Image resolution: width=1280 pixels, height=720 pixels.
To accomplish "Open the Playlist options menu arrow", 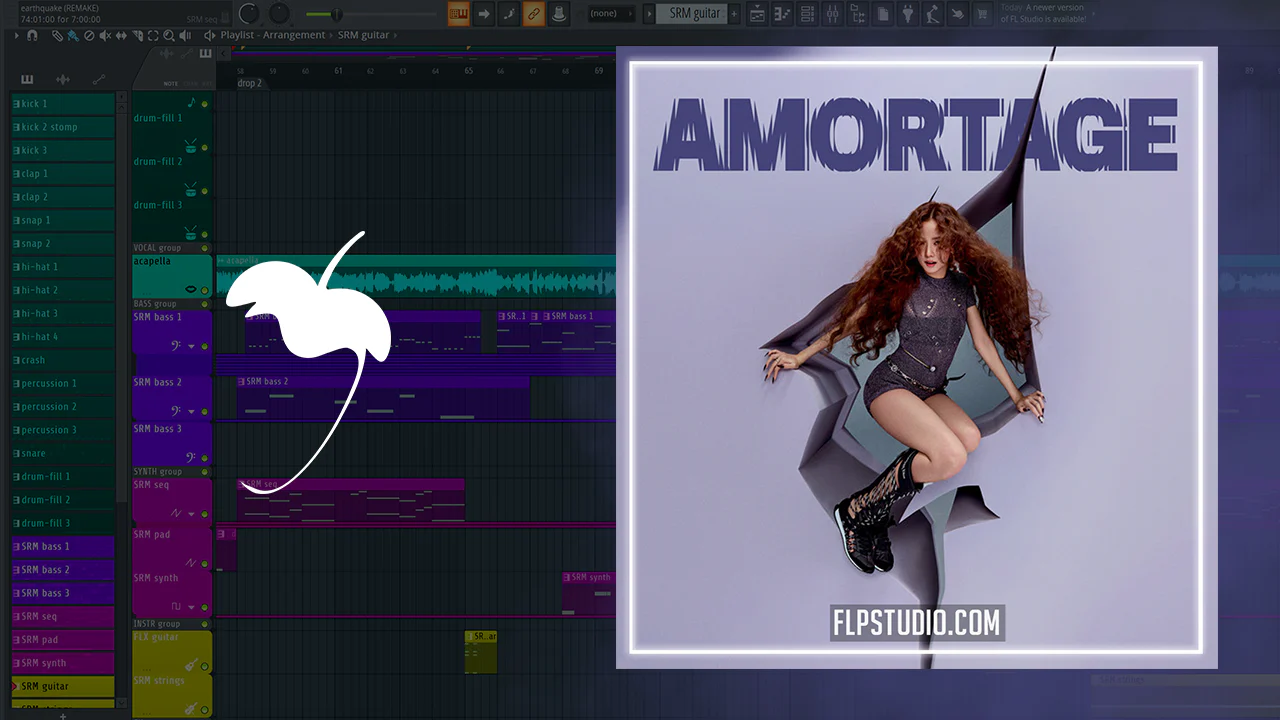I will (16, 35).
